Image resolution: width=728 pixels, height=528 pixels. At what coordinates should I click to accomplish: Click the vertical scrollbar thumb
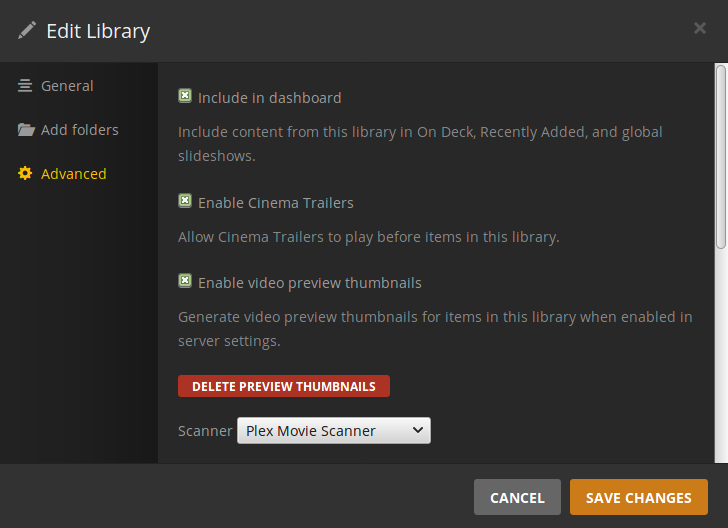coord(720,155)
